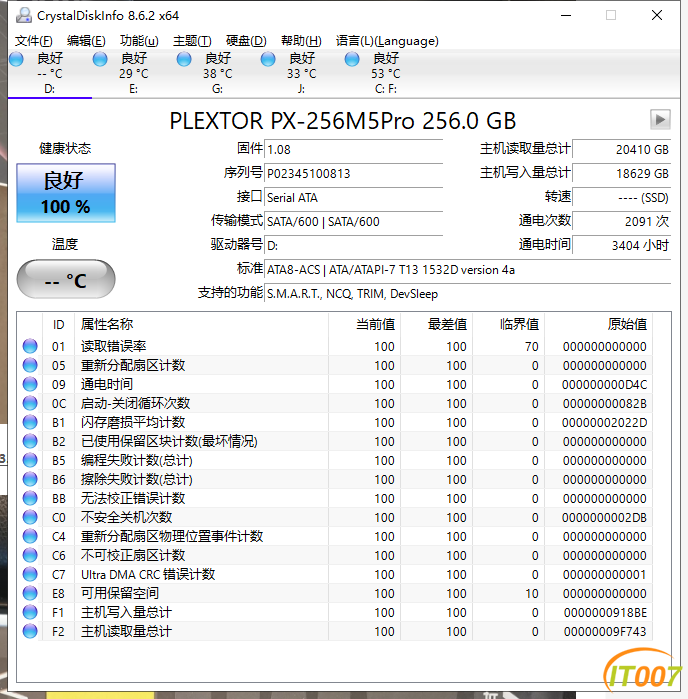Click the status orb of attribute C0 不安全关机次数
Image resolution: width=688 pixels, height=699 pixels.
(x=30, y=517)
